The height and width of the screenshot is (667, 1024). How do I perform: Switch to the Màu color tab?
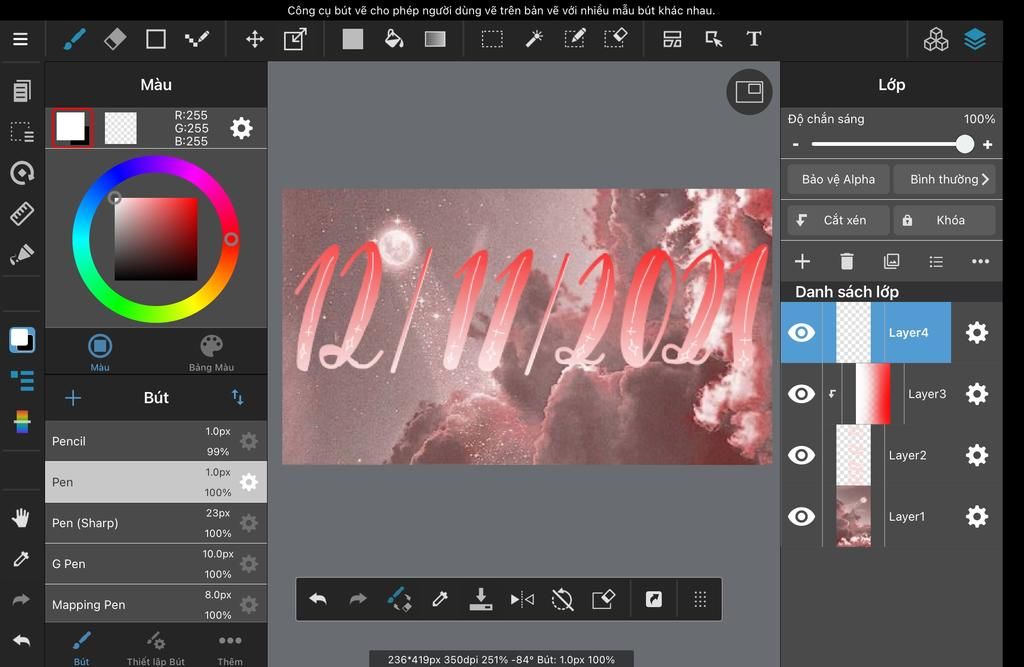coord(100,352)
